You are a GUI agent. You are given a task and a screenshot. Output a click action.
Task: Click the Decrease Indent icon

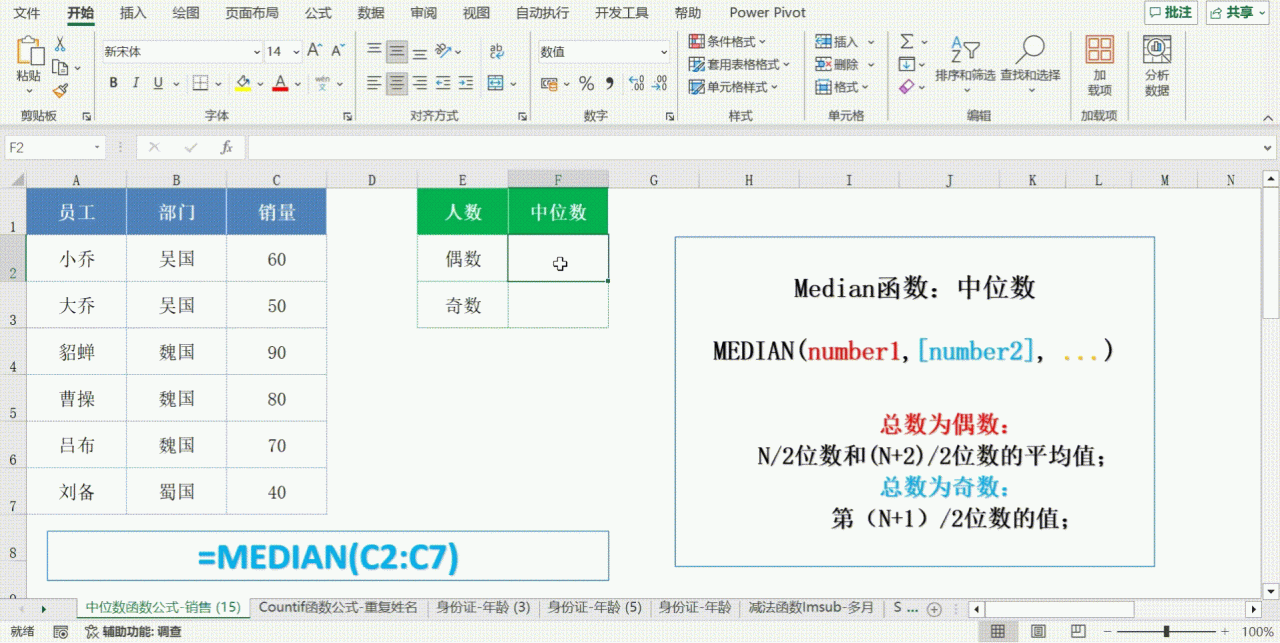(x=444, y=83)
